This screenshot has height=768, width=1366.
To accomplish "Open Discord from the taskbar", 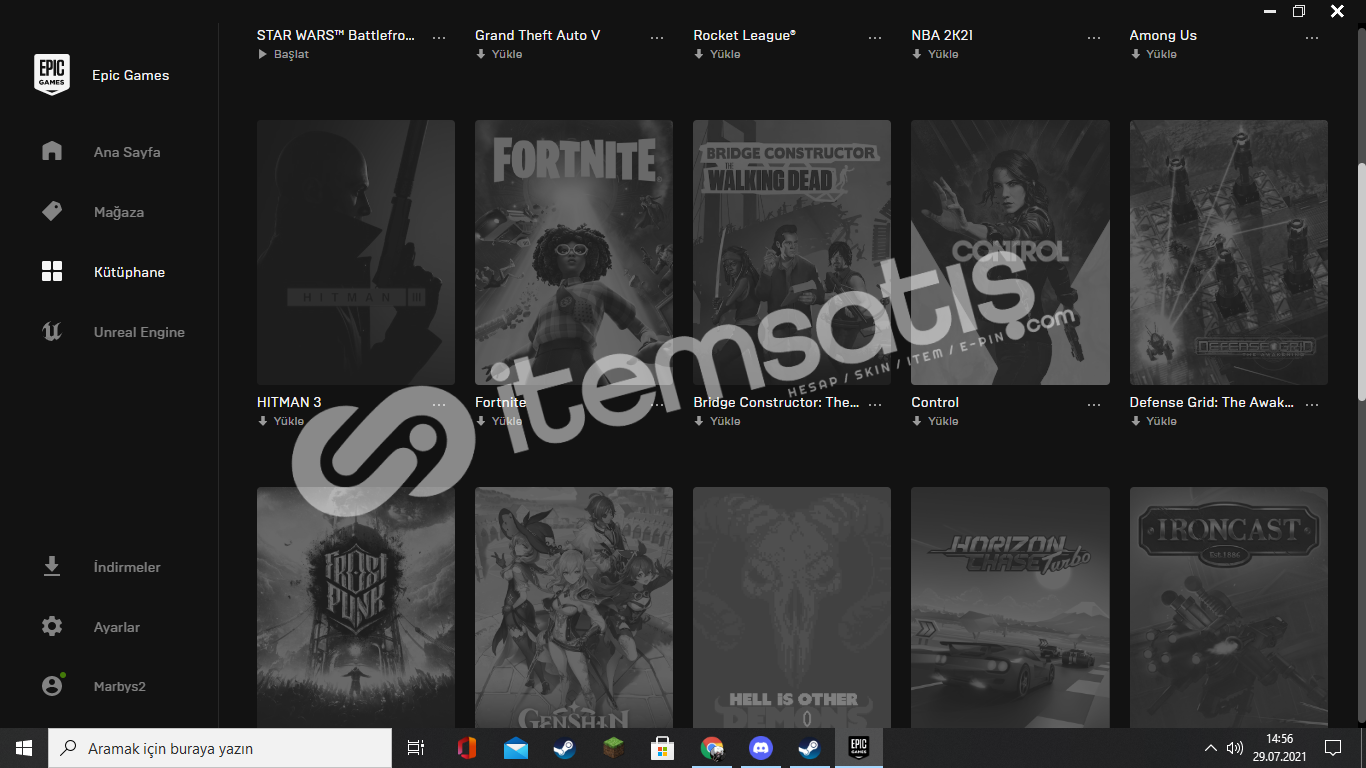I will pyautogui.click(x=760, y=748).
